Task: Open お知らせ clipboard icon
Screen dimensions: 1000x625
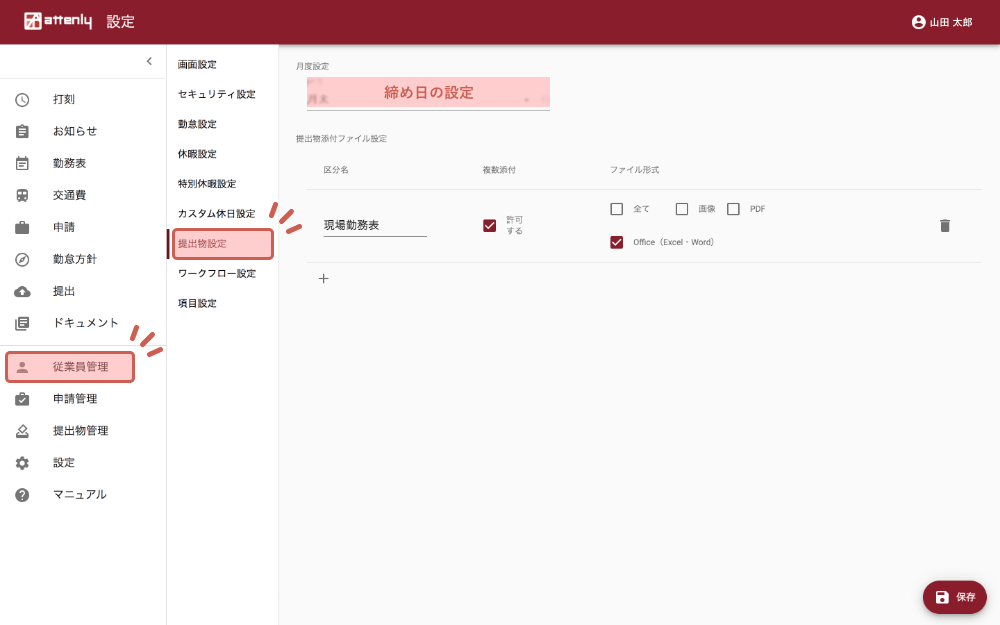Action: click(22, 131)
